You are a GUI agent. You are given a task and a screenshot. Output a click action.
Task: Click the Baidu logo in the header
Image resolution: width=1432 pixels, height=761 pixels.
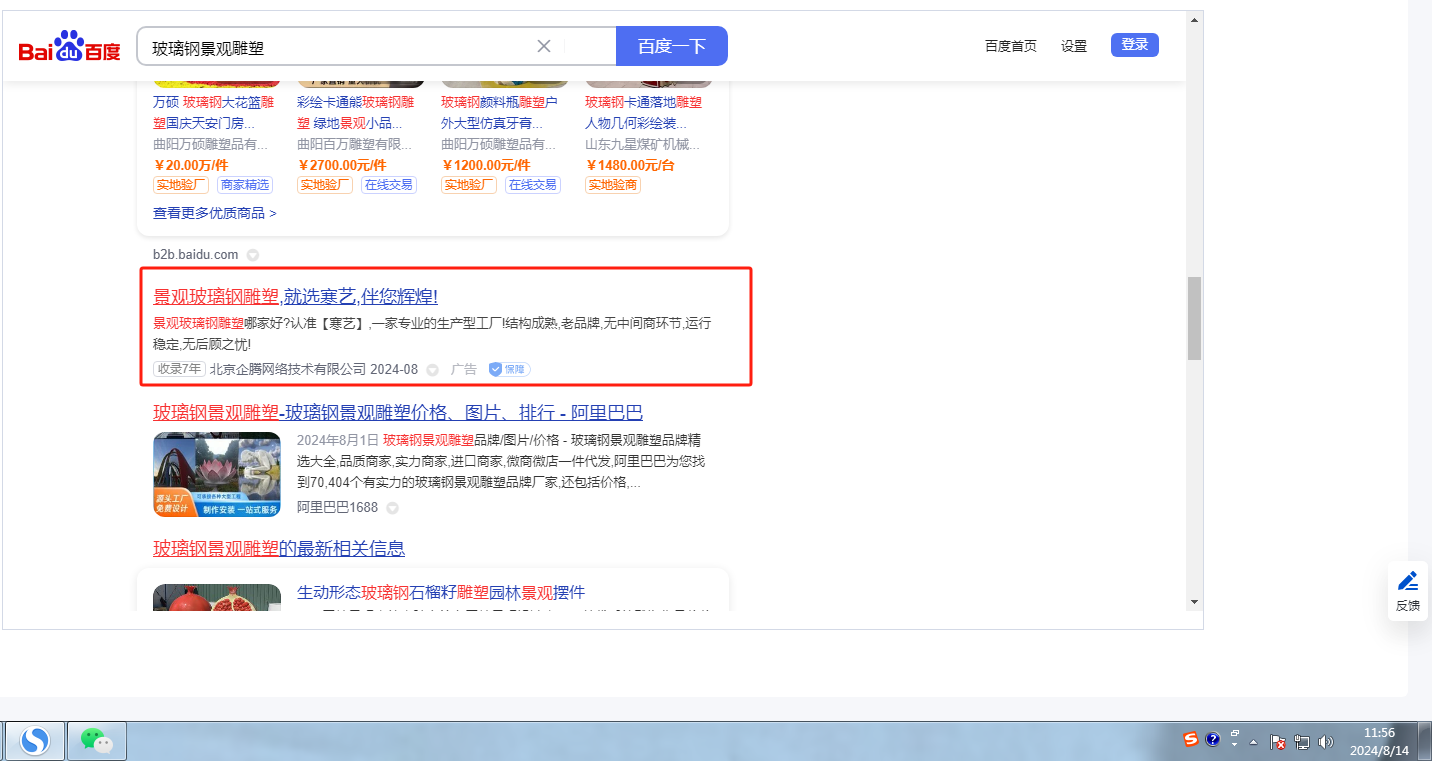tap(69, 47)
